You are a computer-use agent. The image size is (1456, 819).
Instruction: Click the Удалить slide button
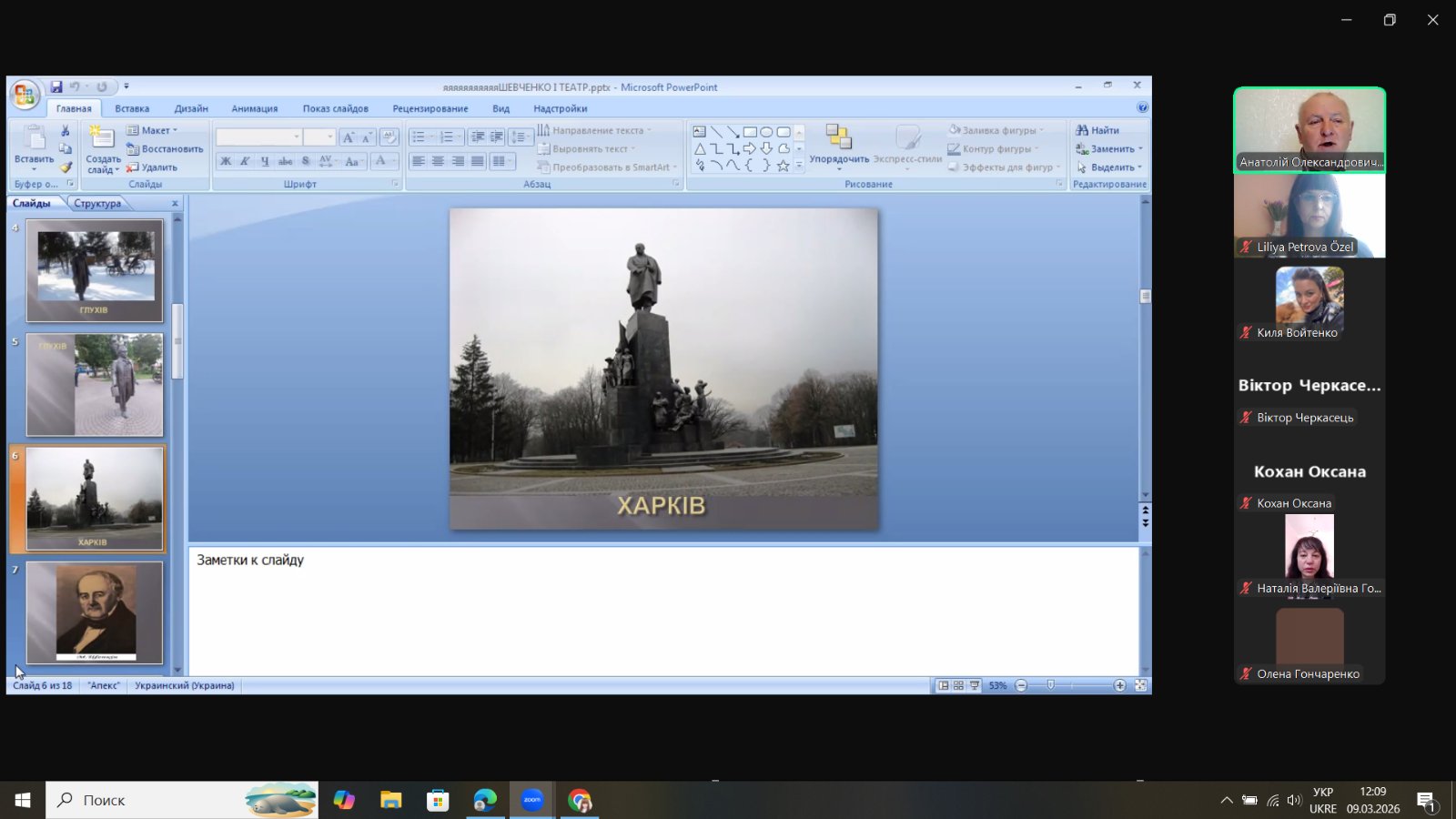point(153,167)
